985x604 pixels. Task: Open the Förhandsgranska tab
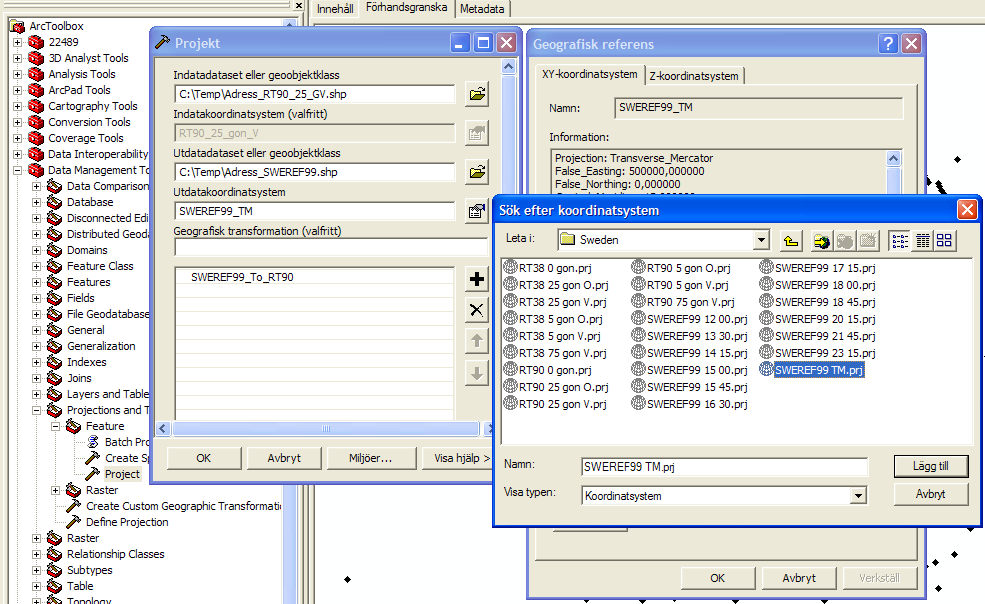[406, 8]
